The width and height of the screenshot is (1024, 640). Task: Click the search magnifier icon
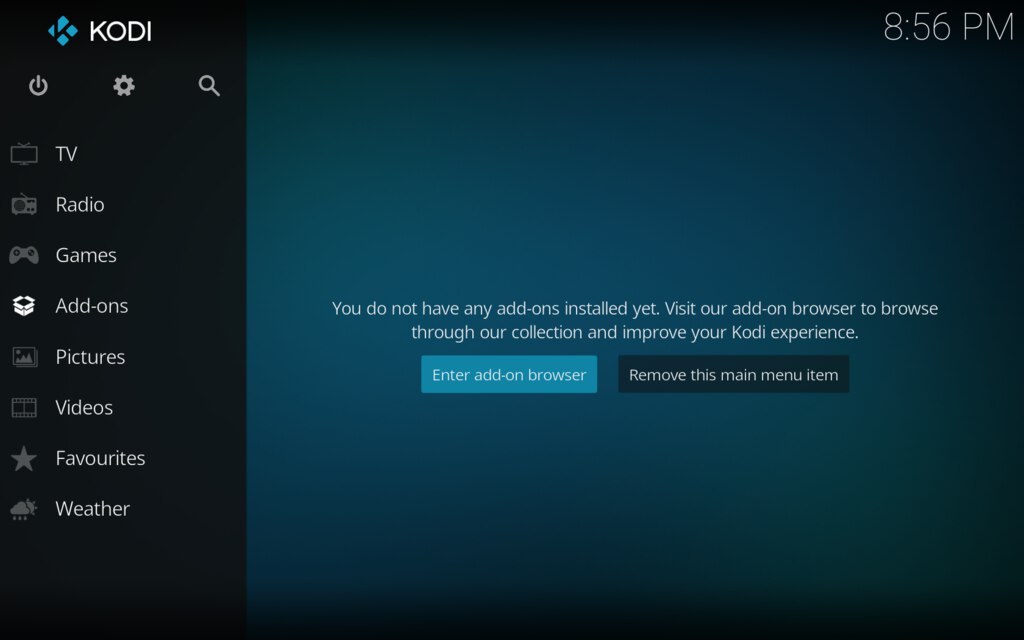(x=209, y=86)
